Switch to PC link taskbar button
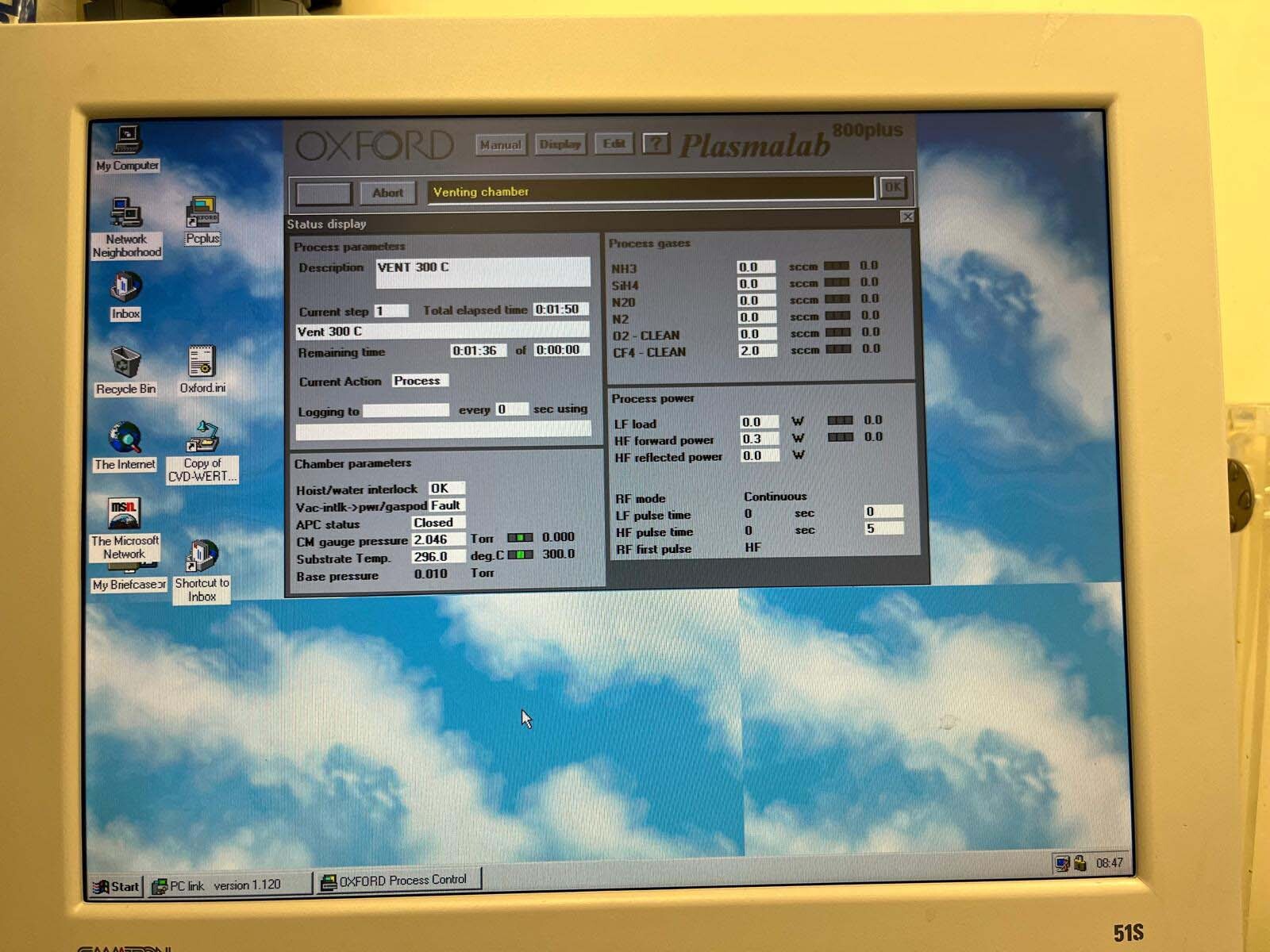The image size is (1270, 952). coord(229,885)
